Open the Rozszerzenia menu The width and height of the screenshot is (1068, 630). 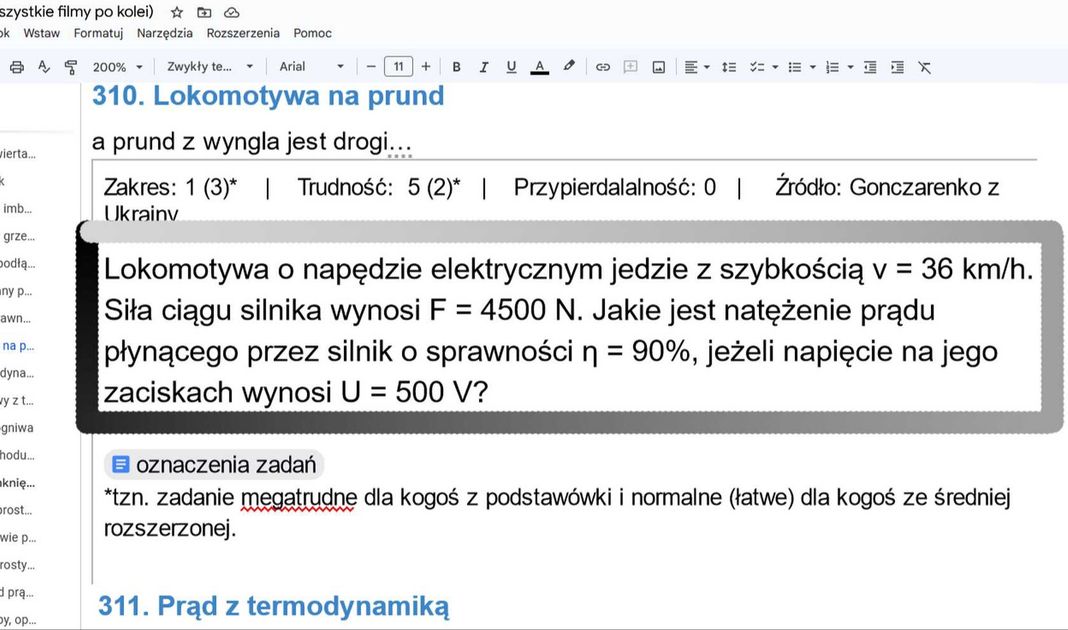click(243, 33)
